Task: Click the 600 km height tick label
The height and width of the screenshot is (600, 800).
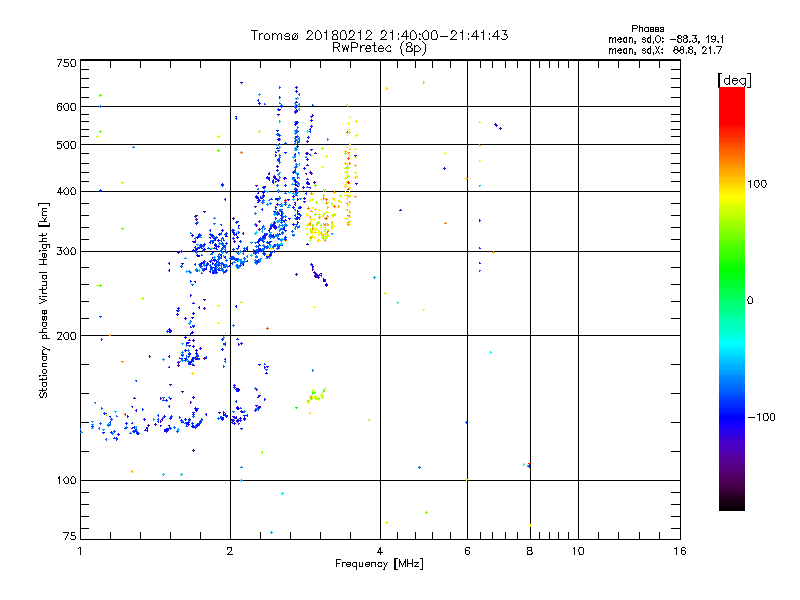Action: 67,107
